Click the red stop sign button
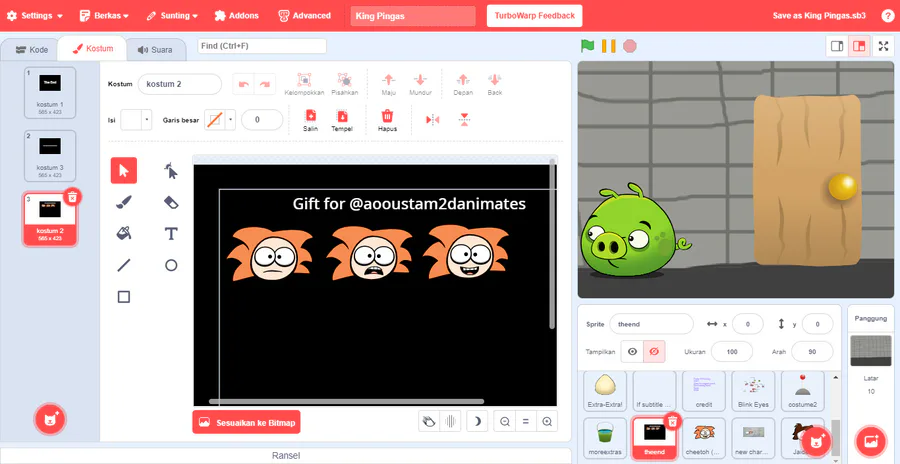900x464 pixels. click(x=630, y=46)
